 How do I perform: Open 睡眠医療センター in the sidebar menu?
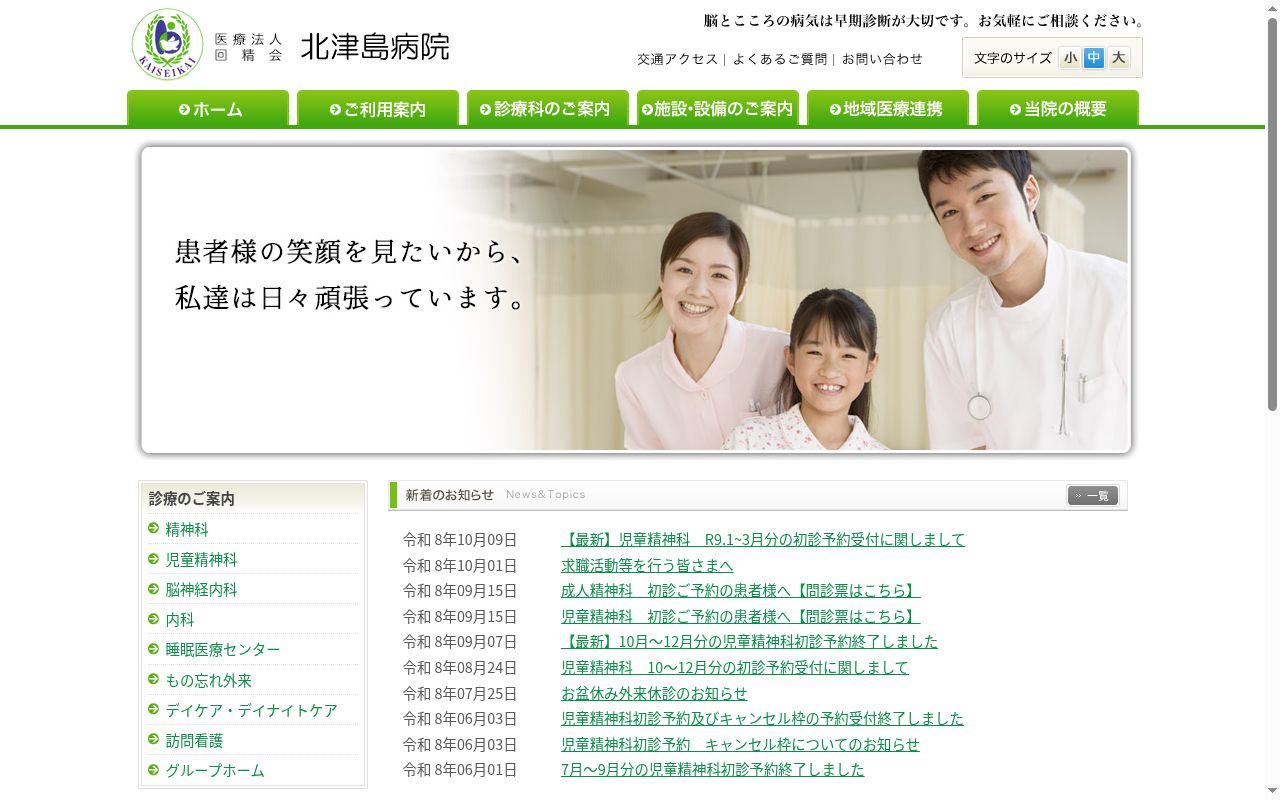pyautogui.click(x=223, y=649)
